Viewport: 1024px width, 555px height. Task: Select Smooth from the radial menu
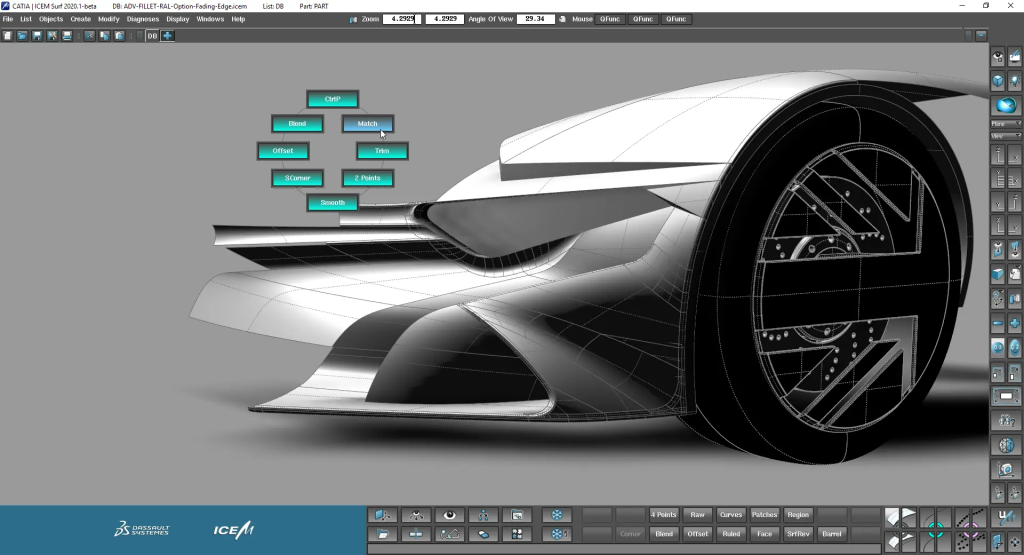332,203
